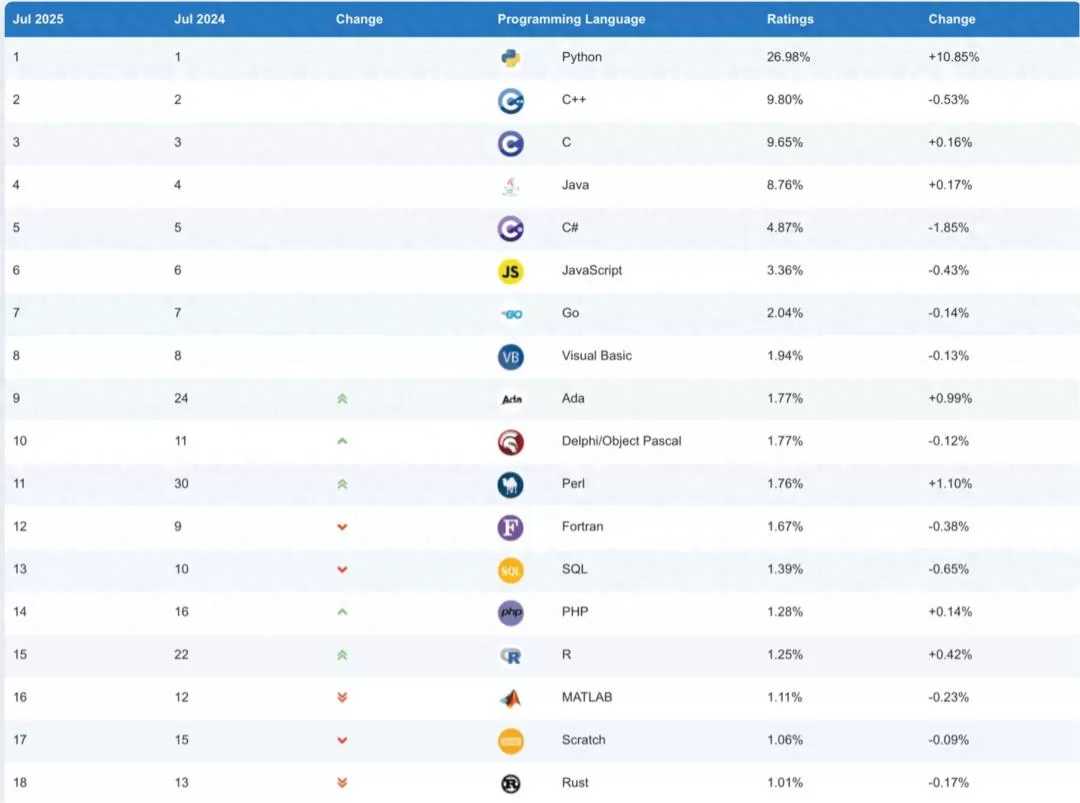Click the Ratings column header
The width and height of the screenshot is (1080, 803).
[790, 19]
